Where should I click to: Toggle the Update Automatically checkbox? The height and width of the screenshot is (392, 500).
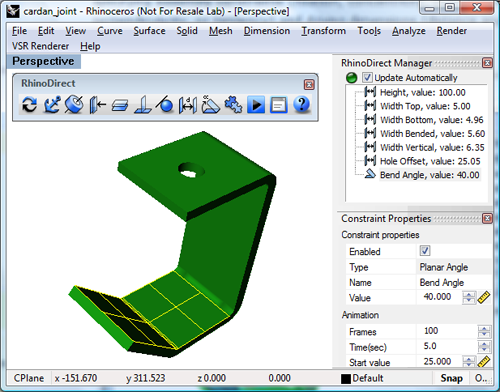click(367, 78)
